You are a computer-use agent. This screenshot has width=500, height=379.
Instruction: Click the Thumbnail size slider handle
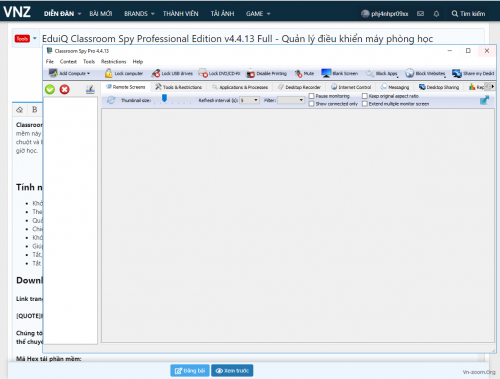164,98
